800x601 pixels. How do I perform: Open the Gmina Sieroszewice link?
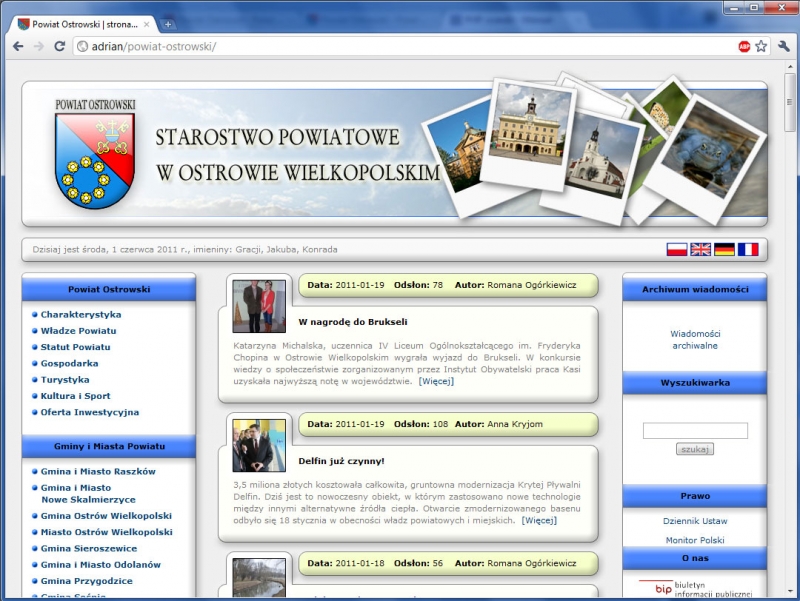coord(89,548)
